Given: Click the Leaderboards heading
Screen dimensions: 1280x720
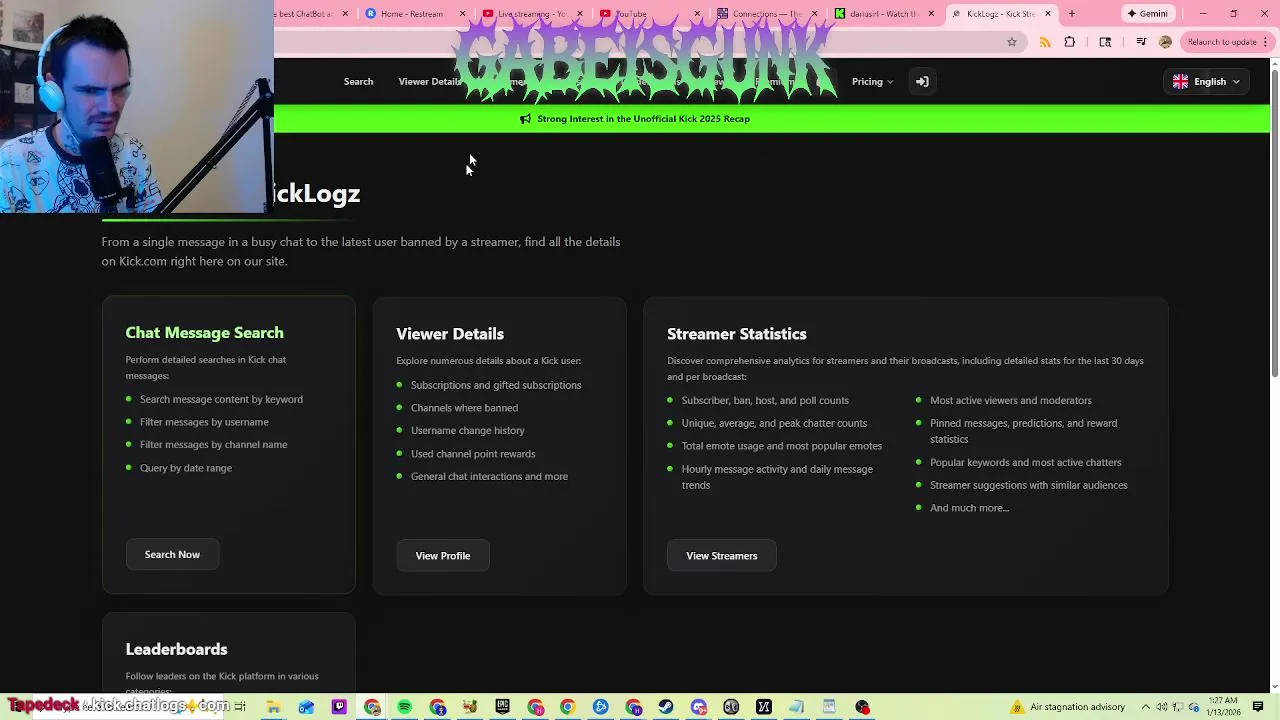Looking at the screenshot, I should (x=176, y=649).
